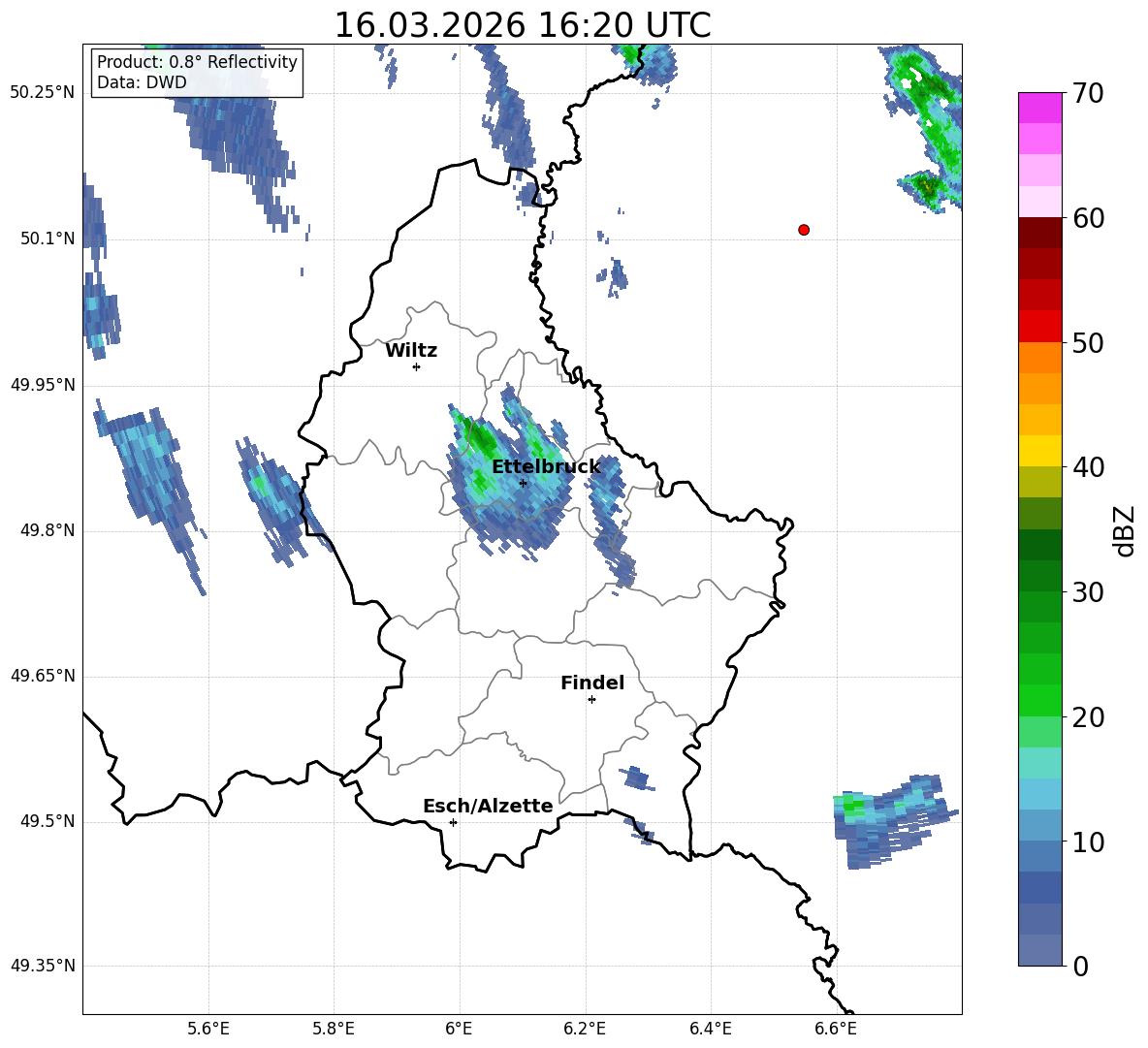
Task: Click the dBZ colorbar label
Action: click(1123, 530)
